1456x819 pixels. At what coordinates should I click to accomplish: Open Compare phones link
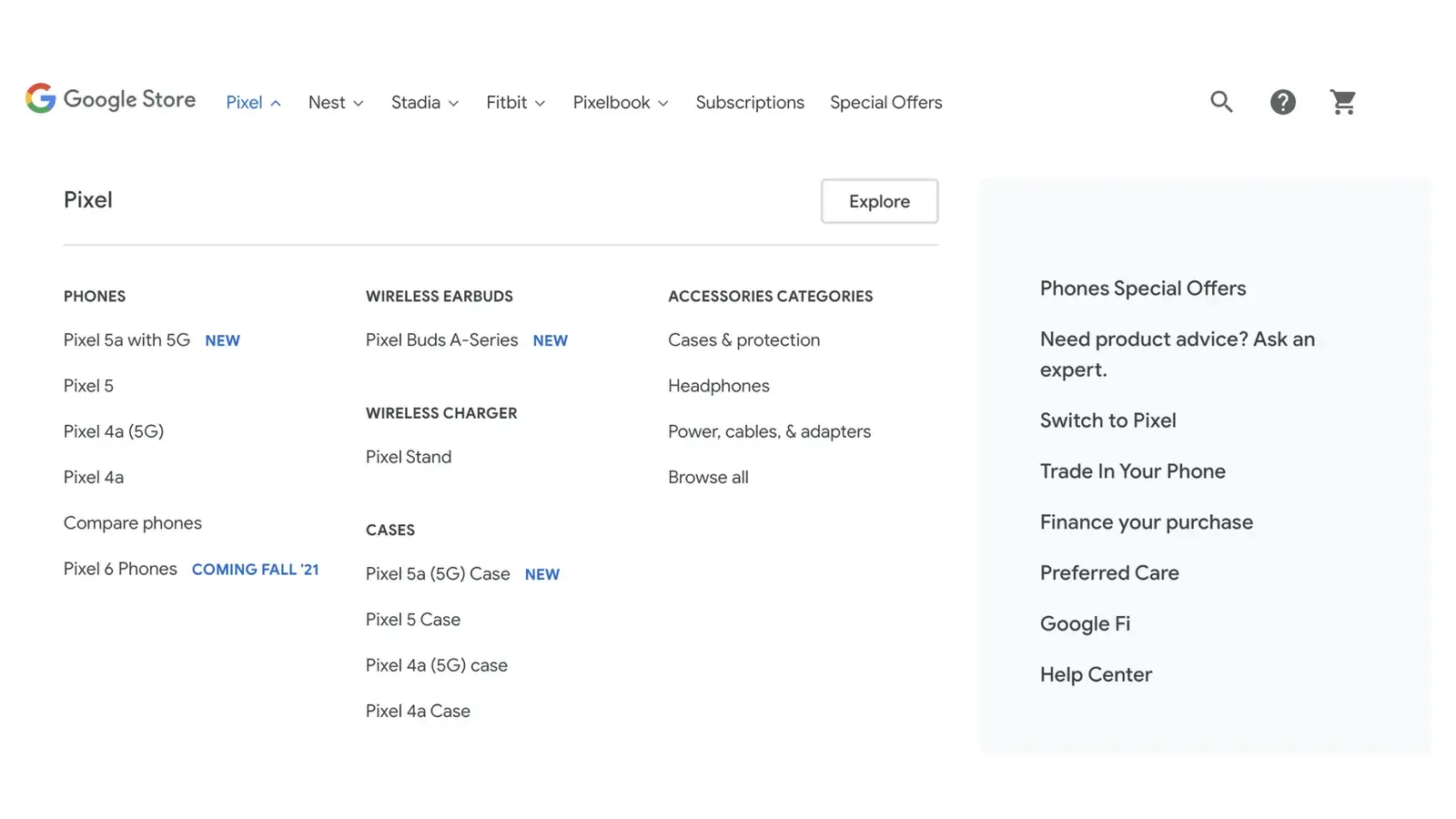coord(133,523)
